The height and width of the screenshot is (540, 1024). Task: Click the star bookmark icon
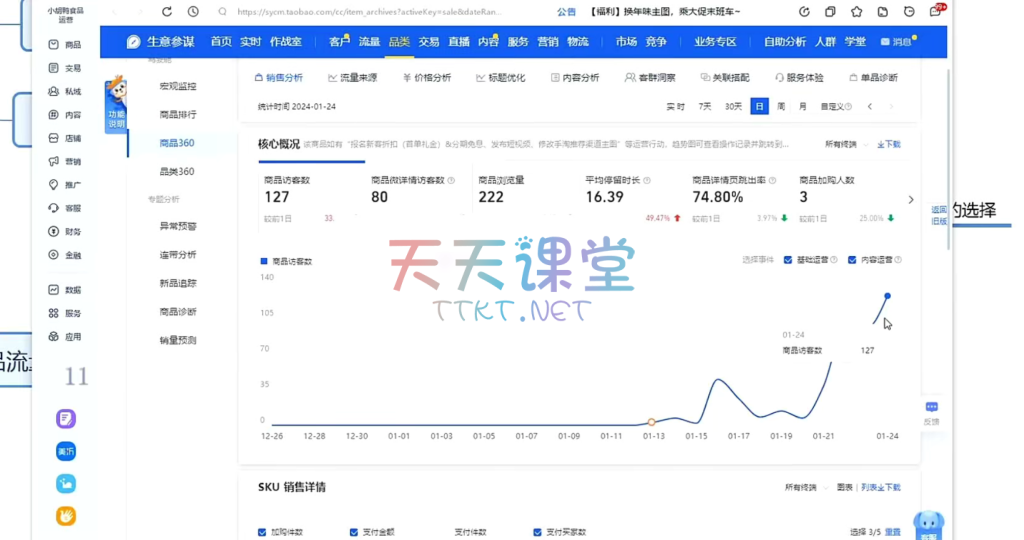tap(857, 12)
